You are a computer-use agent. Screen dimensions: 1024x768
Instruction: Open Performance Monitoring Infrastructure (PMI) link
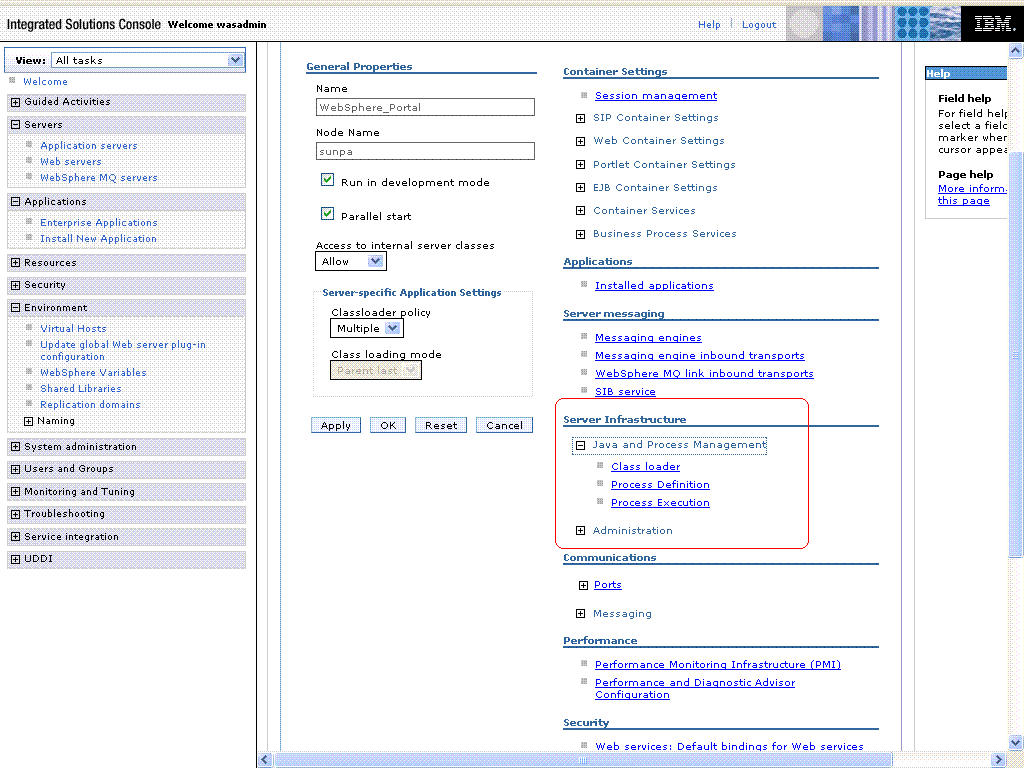tap(718, 665)
